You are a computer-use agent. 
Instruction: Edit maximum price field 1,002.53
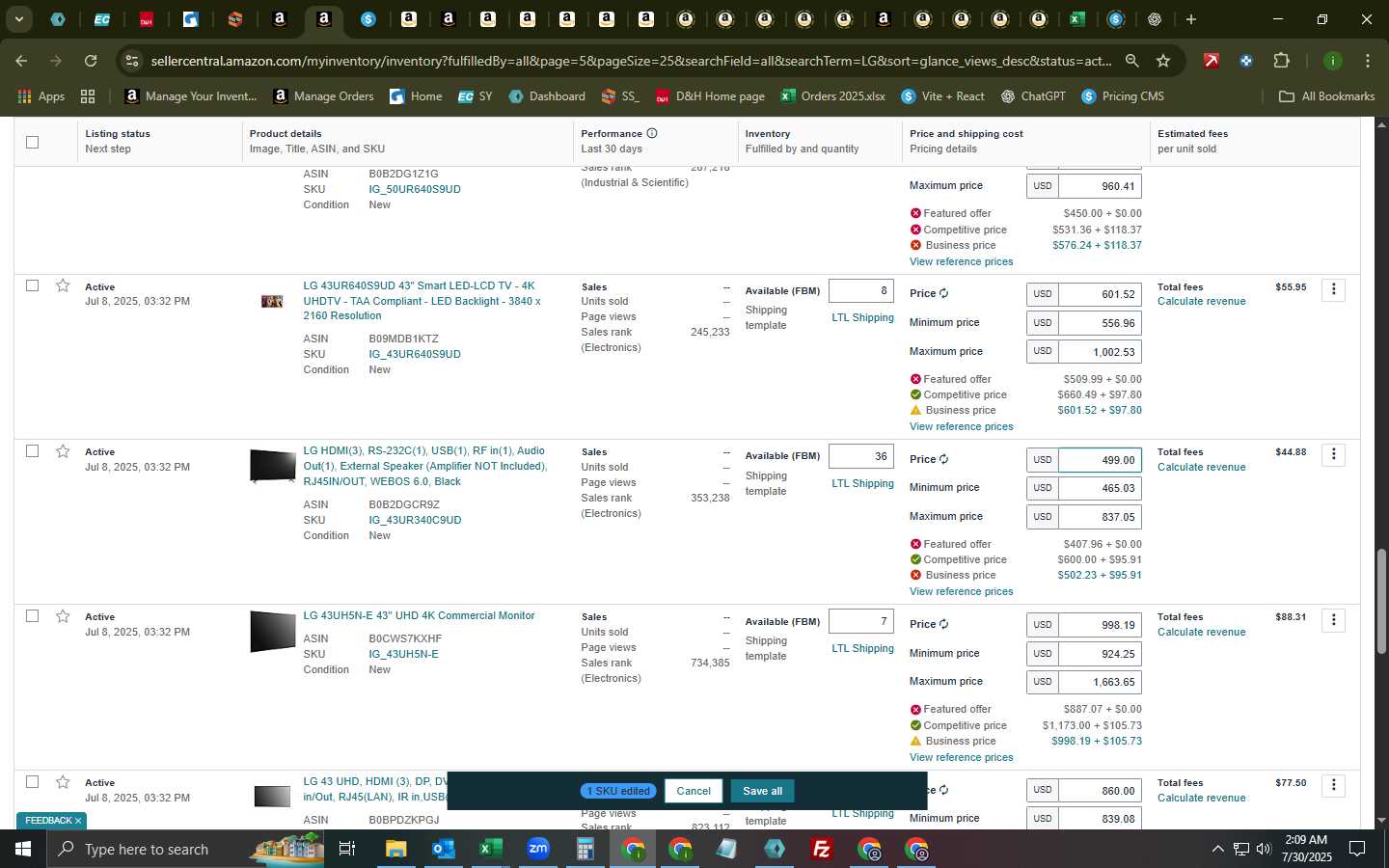tap(1100, 352)
